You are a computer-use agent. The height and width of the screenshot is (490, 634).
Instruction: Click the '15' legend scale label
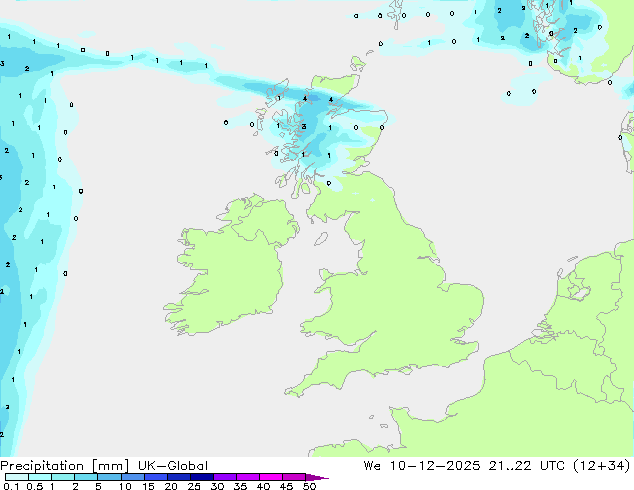point(148,486)
